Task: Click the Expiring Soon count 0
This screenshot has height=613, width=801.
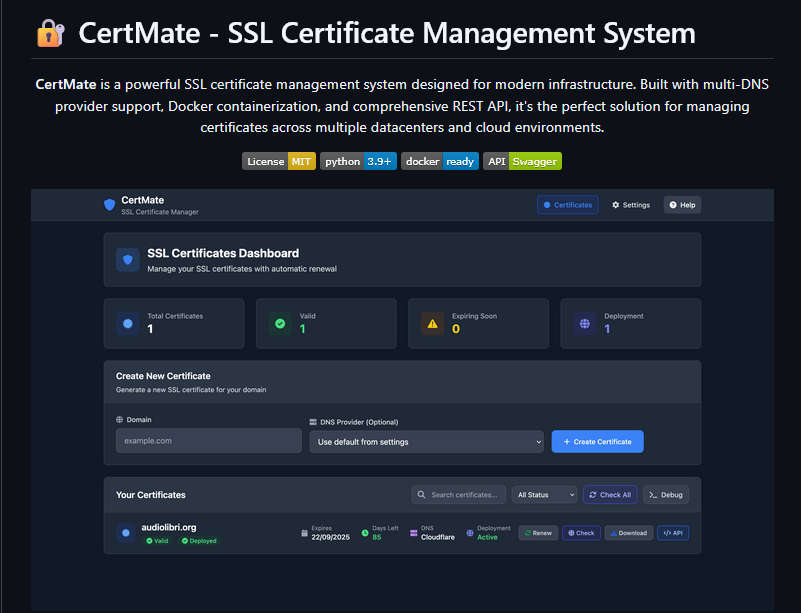Action: click(x=456, y=329)
